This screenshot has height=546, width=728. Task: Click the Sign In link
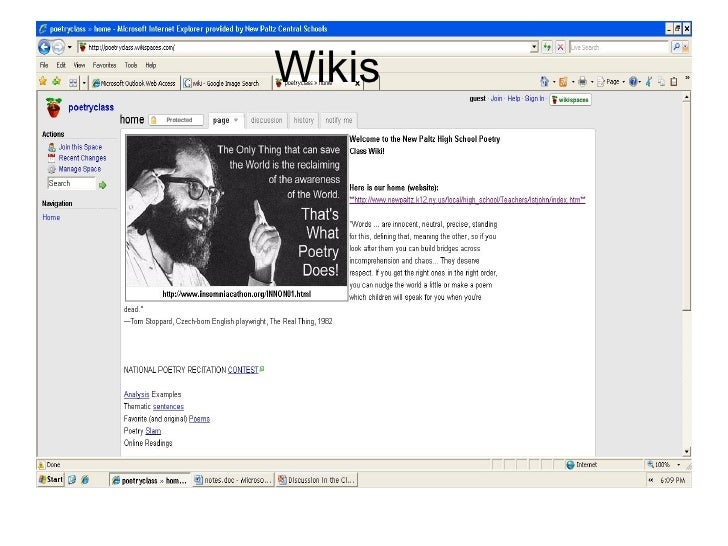[x=534, y=98]
